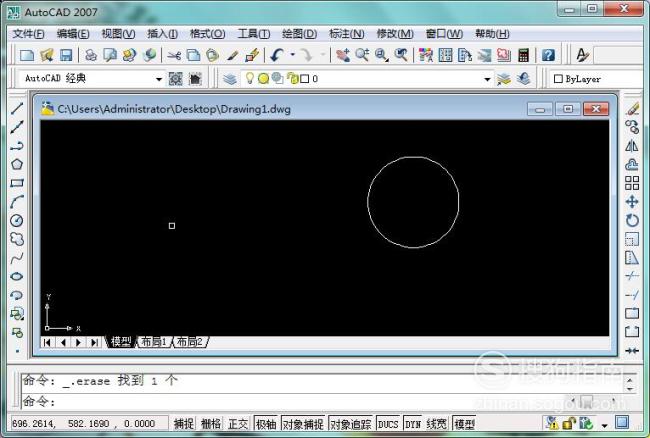
Task: Select the Polygon draw tool
Action: tap(17, 165)
